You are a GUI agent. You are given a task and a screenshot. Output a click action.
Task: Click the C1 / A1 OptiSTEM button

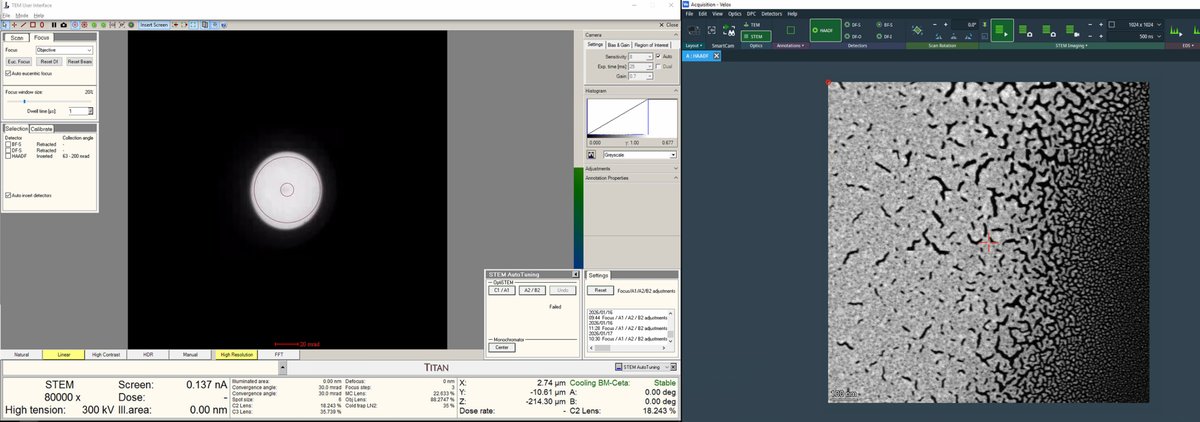(x=503, y=289)
